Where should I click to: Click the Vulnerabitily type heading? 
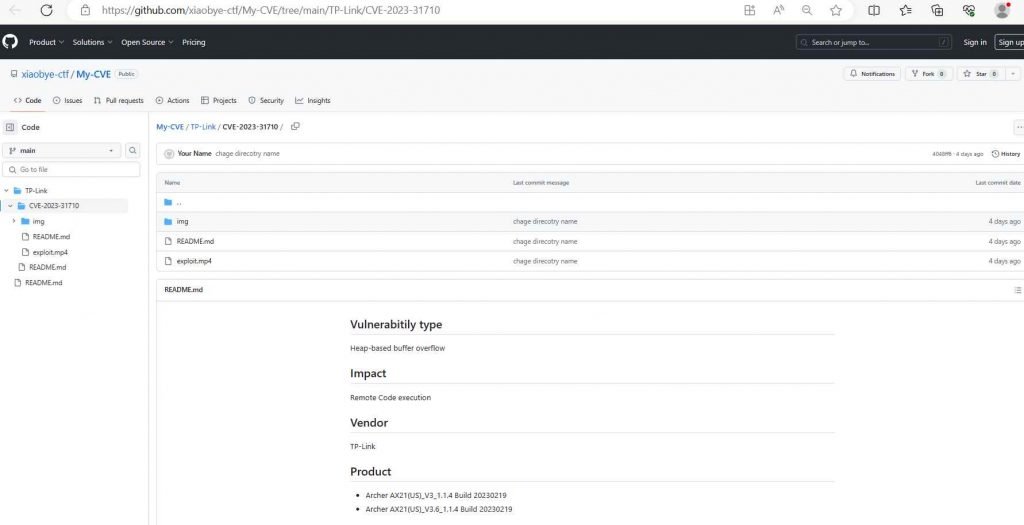[396, 325]
